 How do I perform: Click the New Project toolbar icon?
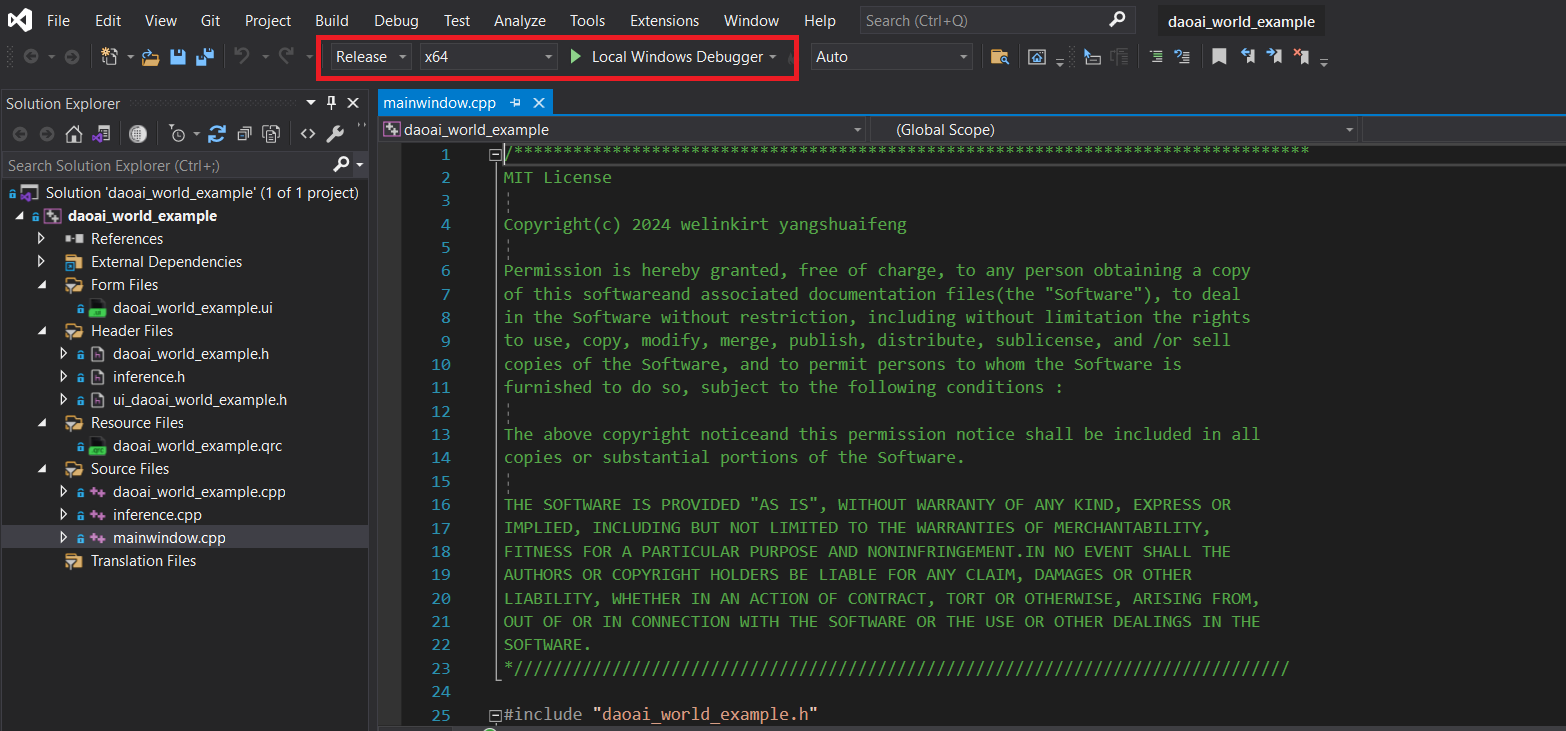[110, 57]
